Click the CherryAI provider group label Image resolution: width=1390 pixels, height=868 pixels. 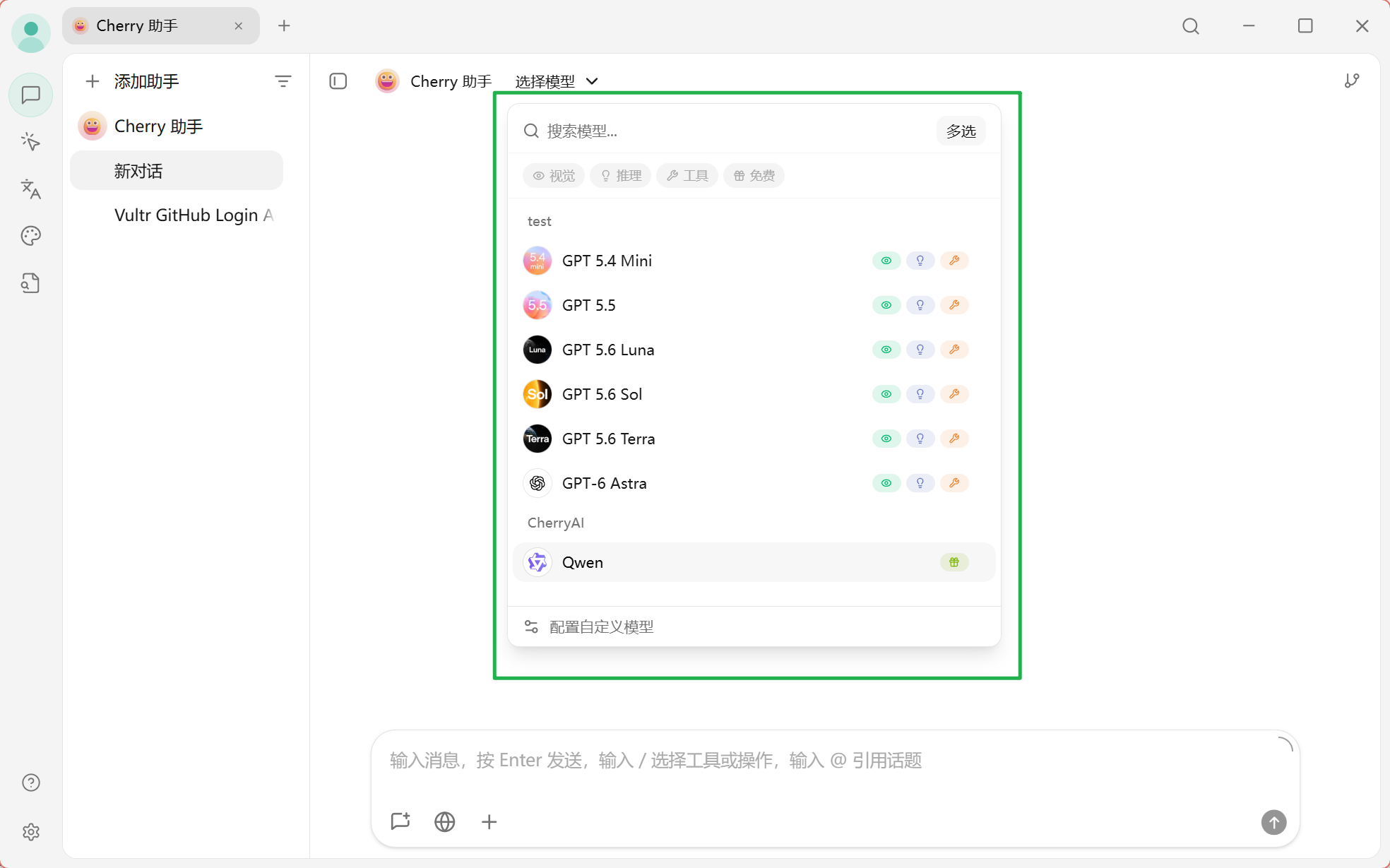[x=556, y=523]
